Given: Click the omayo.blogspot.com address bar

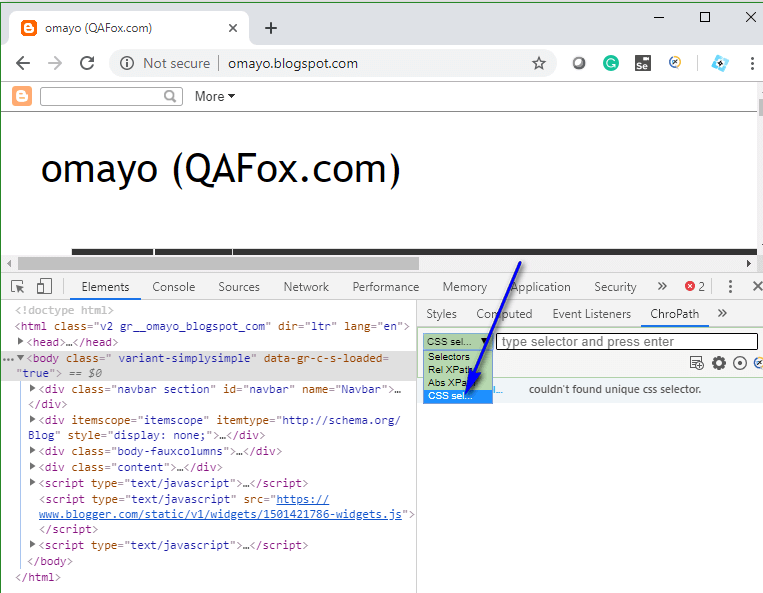Looking at the screenshot, I should (x=292, y=63).
